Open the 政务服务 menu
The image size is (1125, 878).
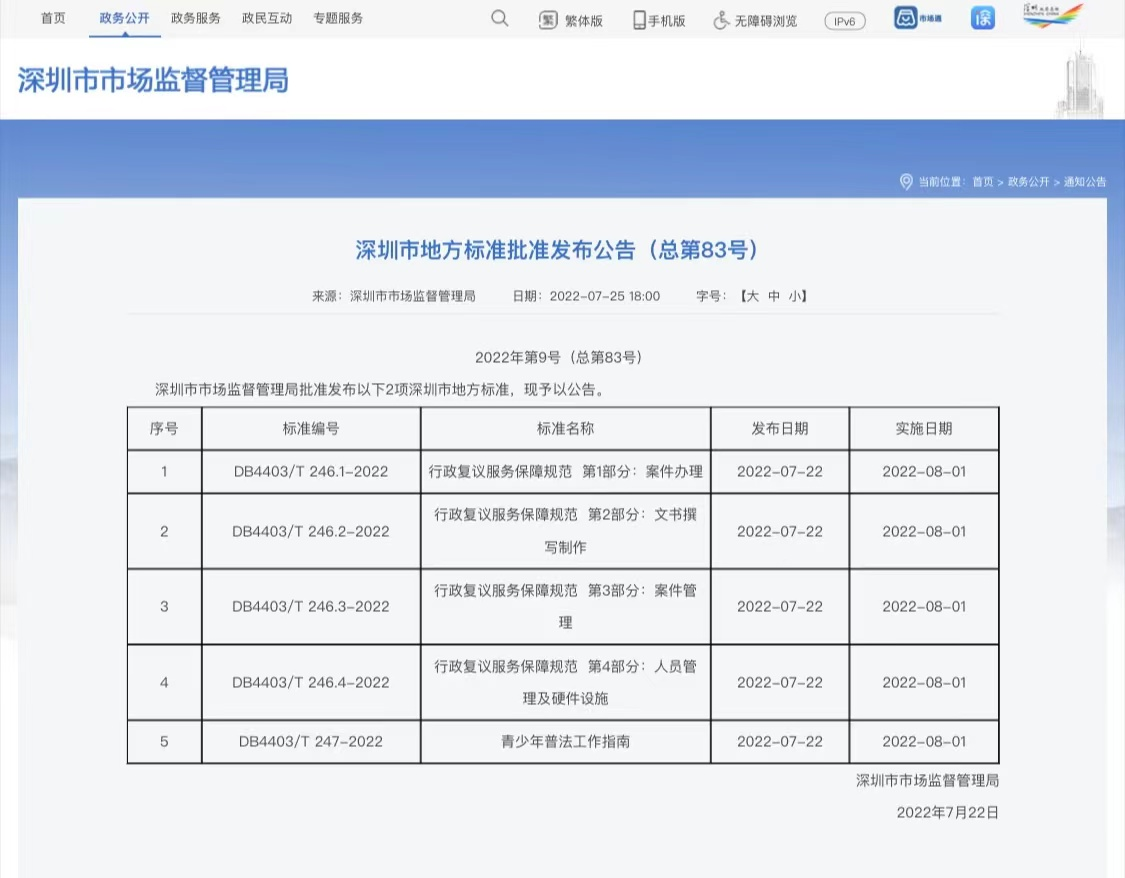196,18
